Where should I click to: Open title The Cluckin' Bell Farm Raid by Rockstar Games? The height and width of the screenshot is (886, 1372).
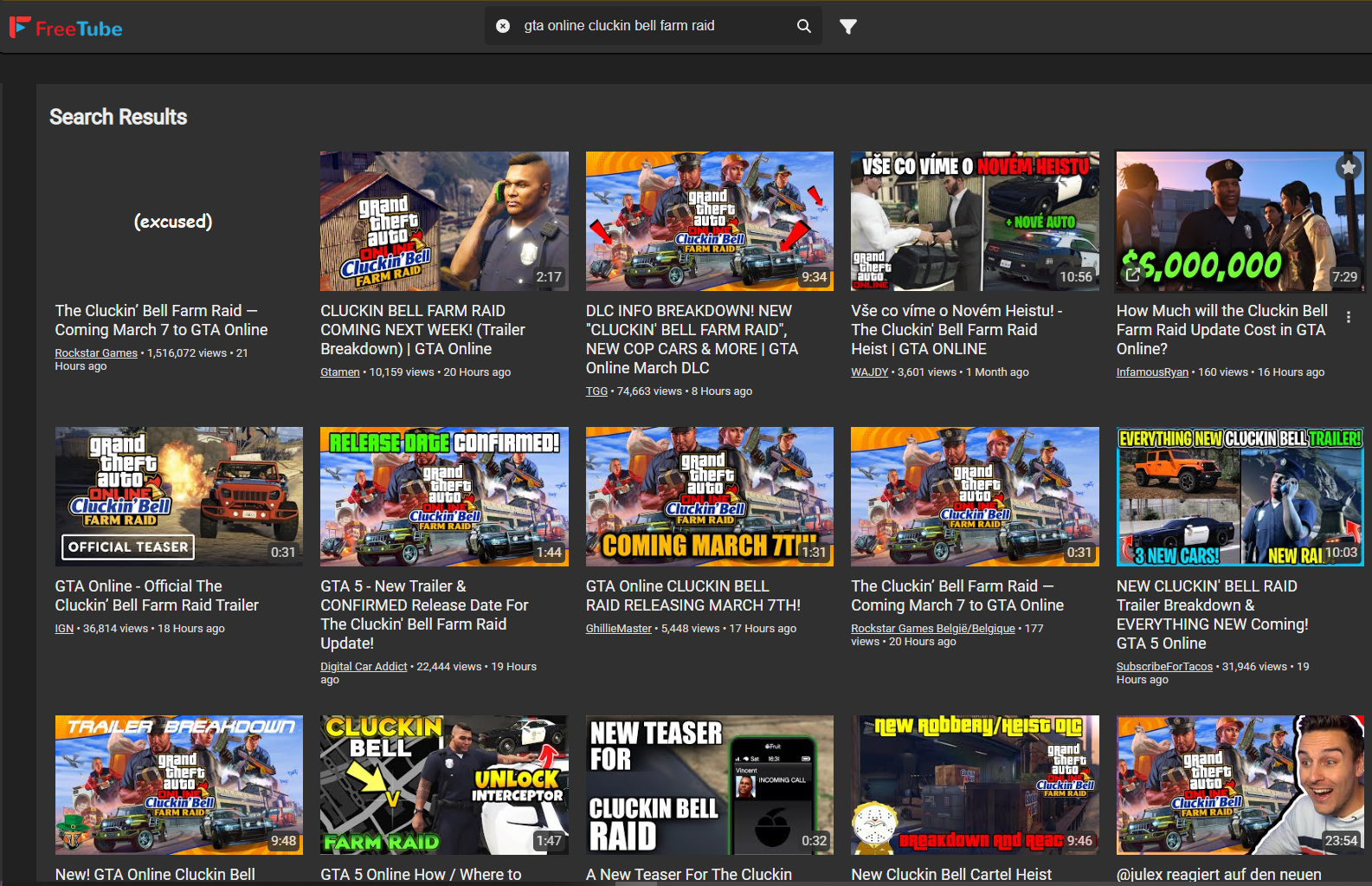tap(162, 320)
